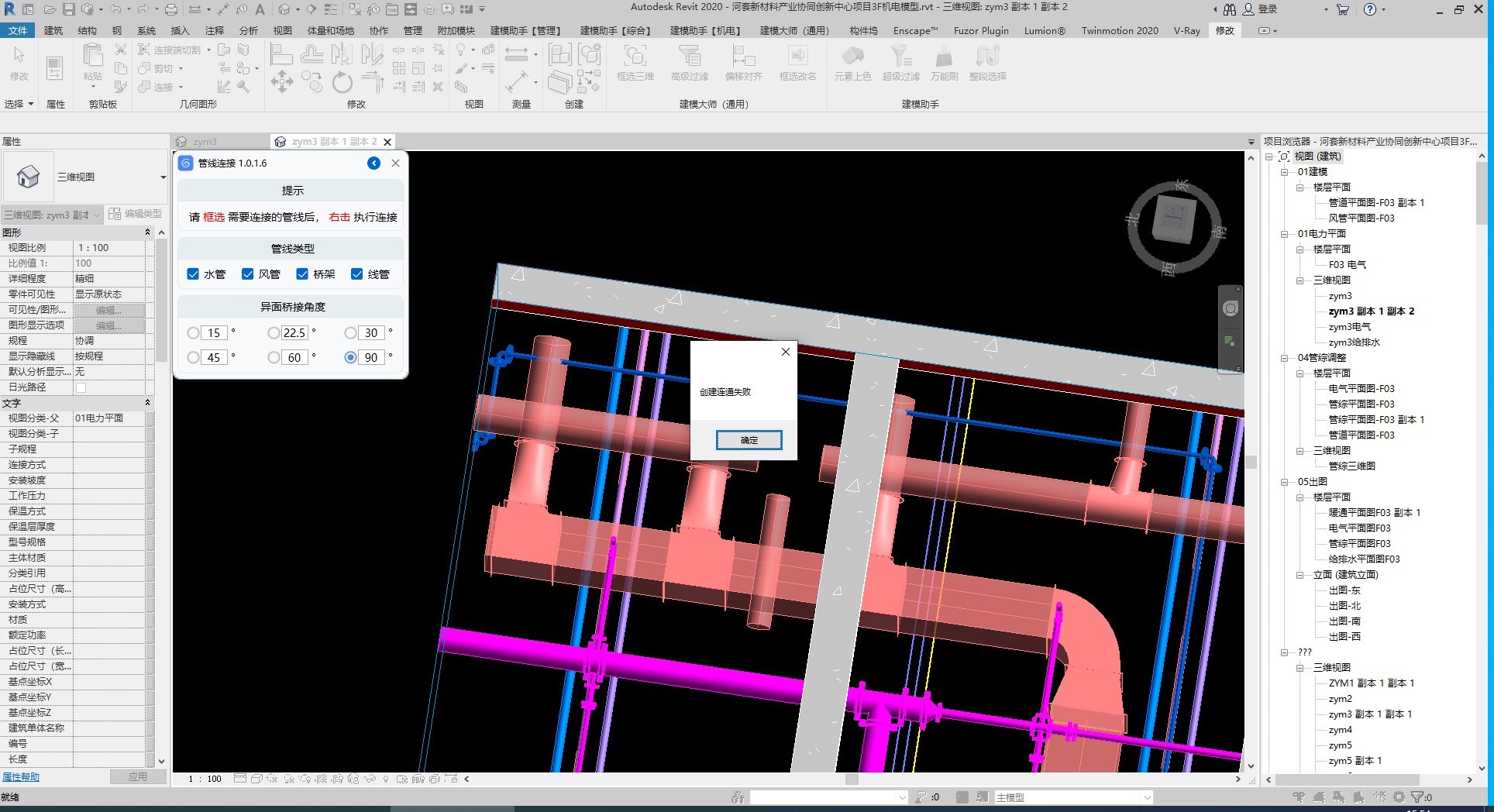The width and height of the screenshot is (1494, 812).
Task: Open 管综三维图 view in project browser
Action: pos(1351,466)
